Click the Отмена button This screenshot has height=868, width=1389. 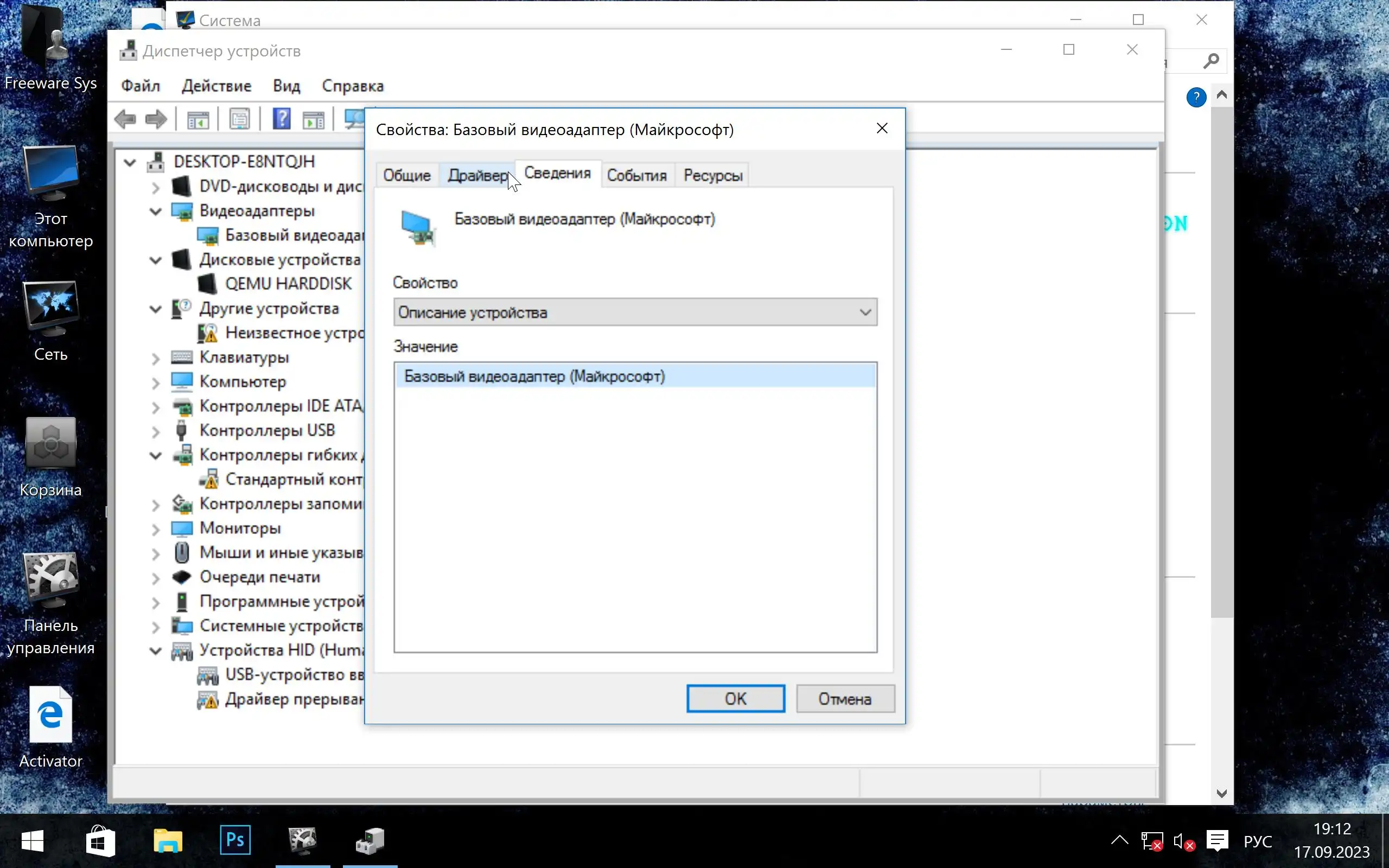tap(845, 699)
